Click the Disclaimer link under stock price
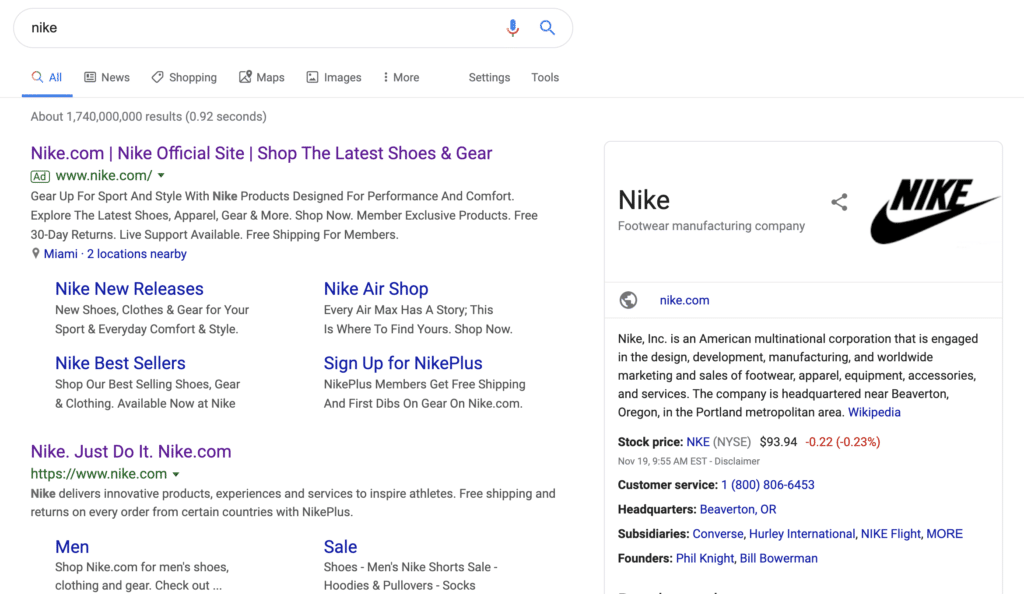1024x594 pixels. coord(737,461)
